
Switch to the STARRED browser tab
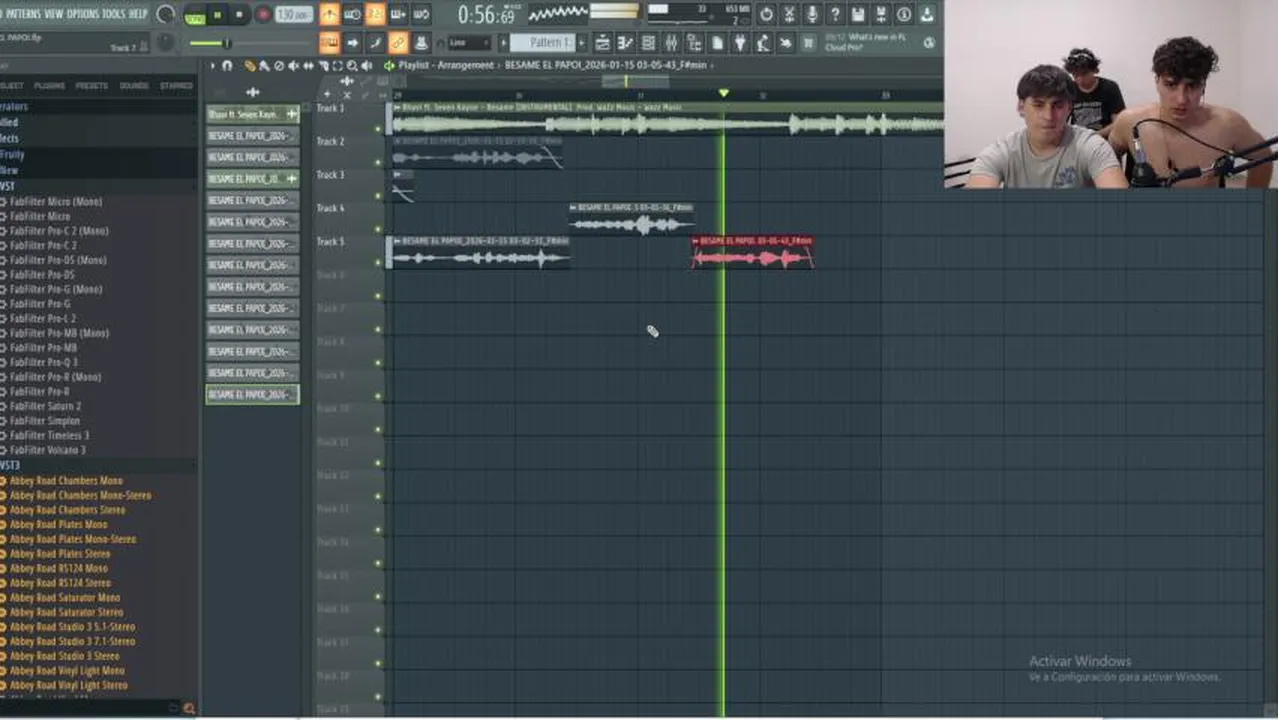click(x=176, y=86)
